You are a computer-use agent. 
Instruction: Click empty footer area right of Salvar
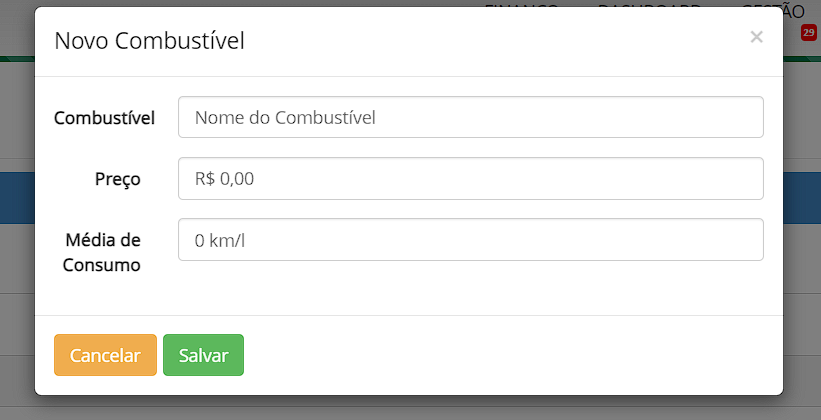pos(500,355)
